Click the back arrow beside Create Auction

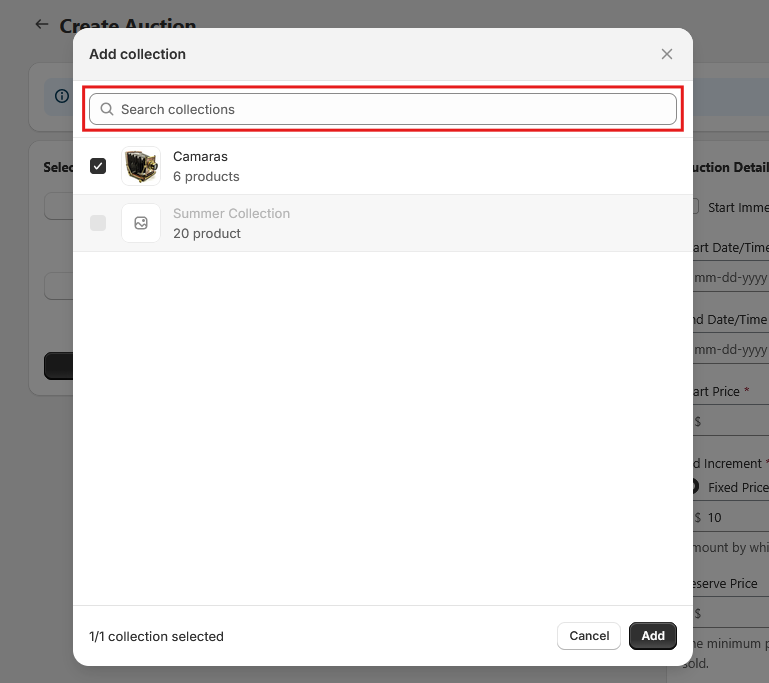(x=41, y=24)
